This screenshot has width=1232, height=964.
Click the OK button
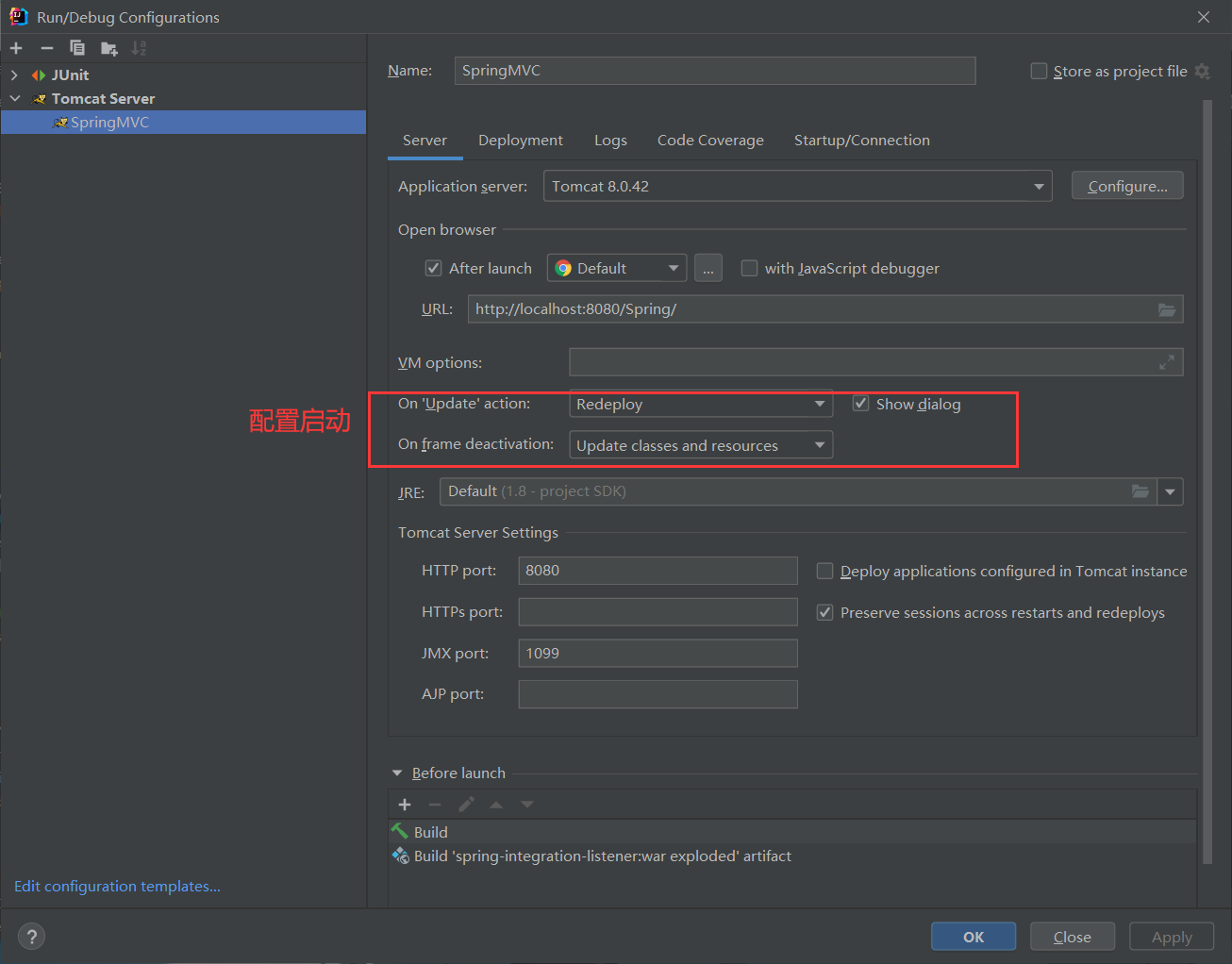click(x=974, y=937)
